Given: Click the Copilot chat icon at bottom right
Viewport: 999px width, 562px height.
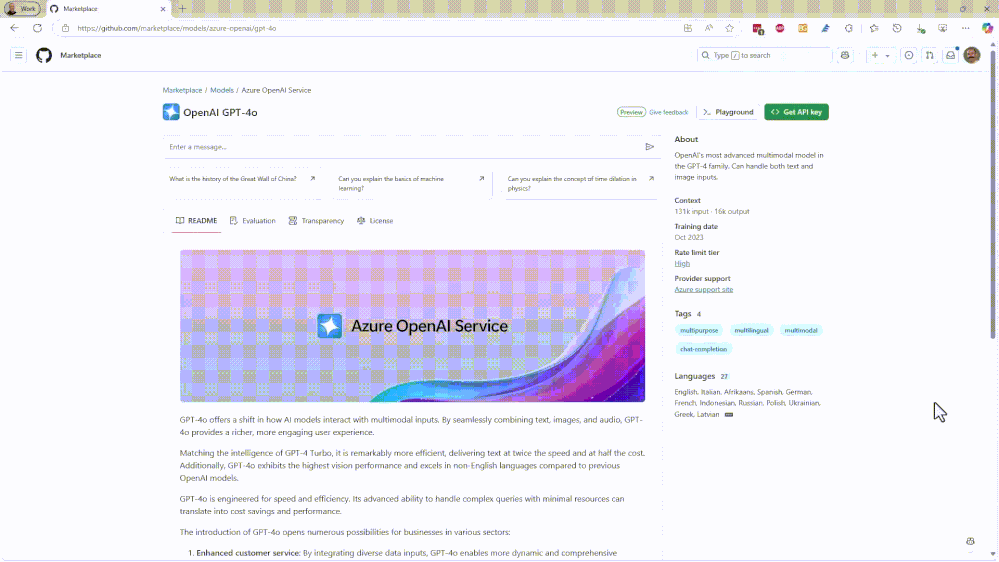Looking at the screenshot, I should click(x=970, y=541).
